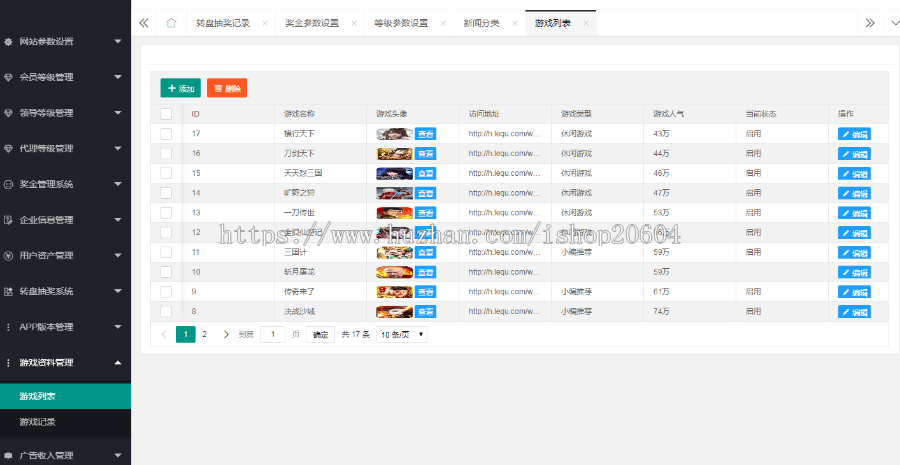The height and width of the screenshot is (465, 900).
Task: Open tab options dropdown at top right
Action: click(x=893, y=24)
